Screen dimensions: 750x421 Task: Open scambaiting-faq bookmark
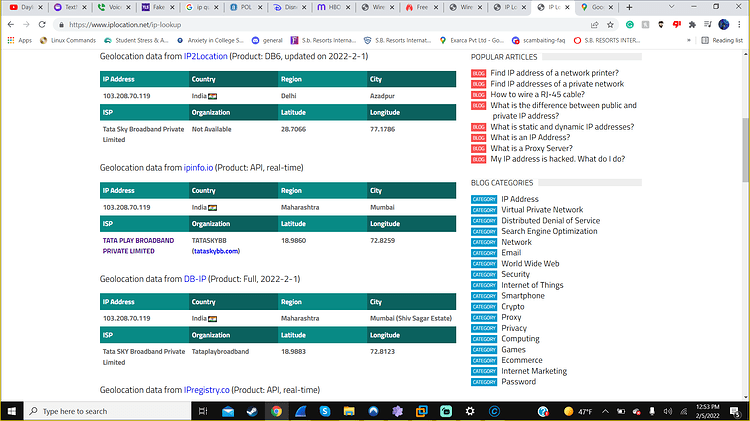tap(538, 41)
